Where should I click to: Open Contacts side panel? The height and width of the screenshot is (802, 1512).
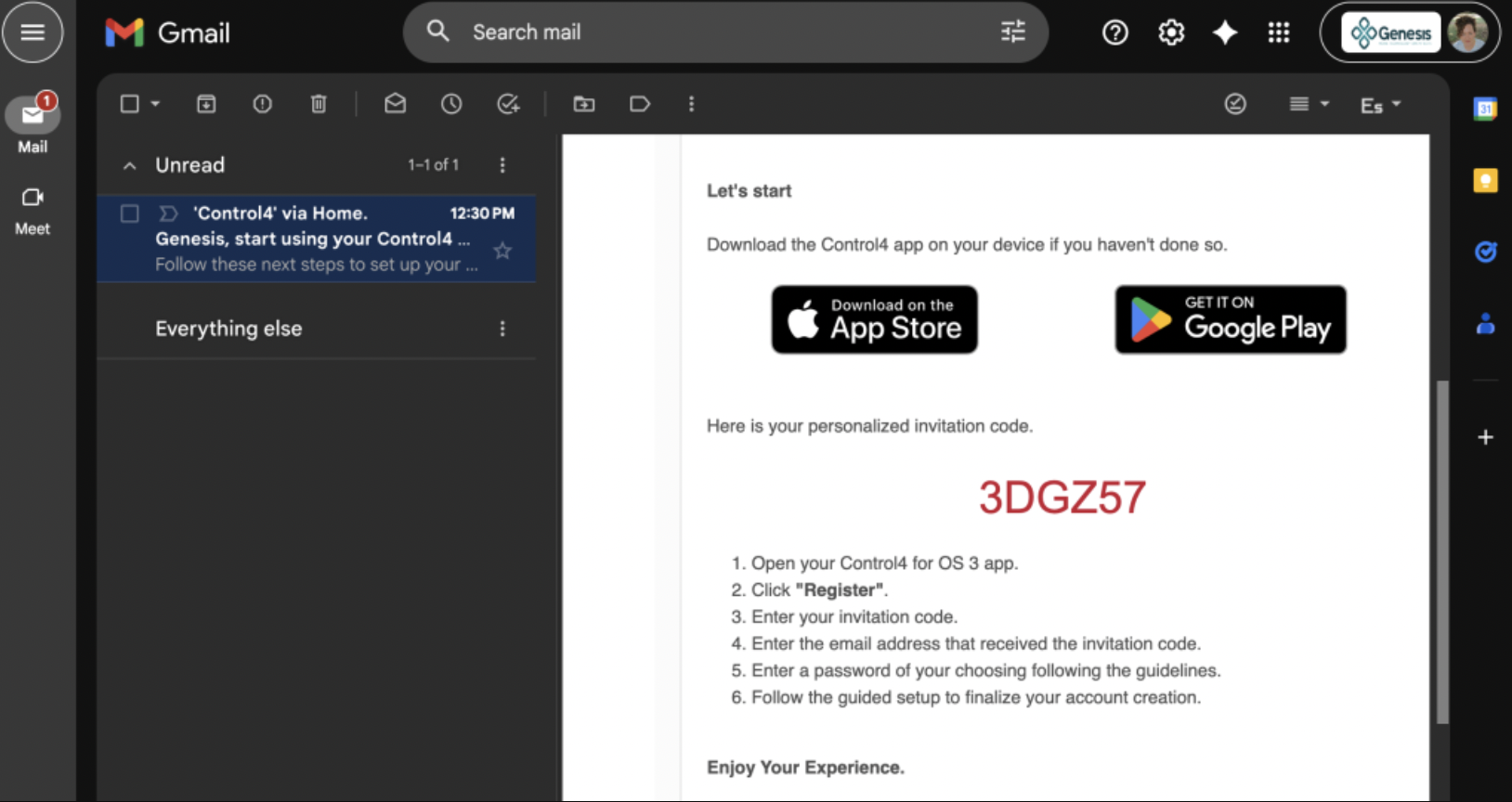click(x=1485, y=324)
